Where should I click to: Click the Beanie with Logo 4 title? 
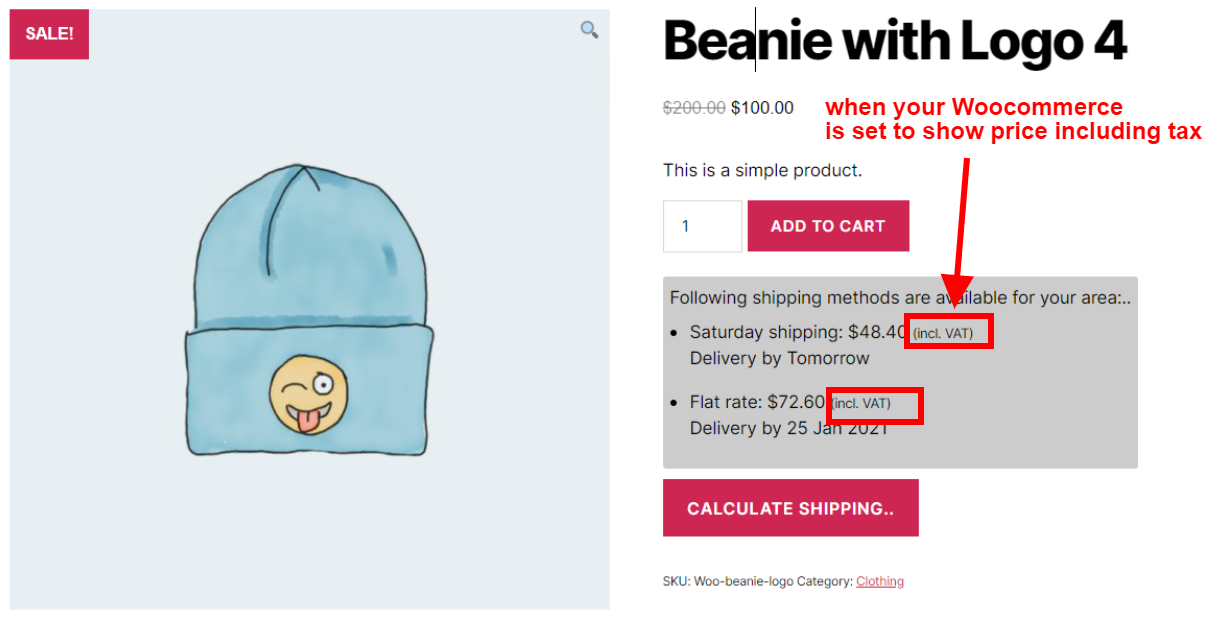pyautogui.click(x=895, y=41)
